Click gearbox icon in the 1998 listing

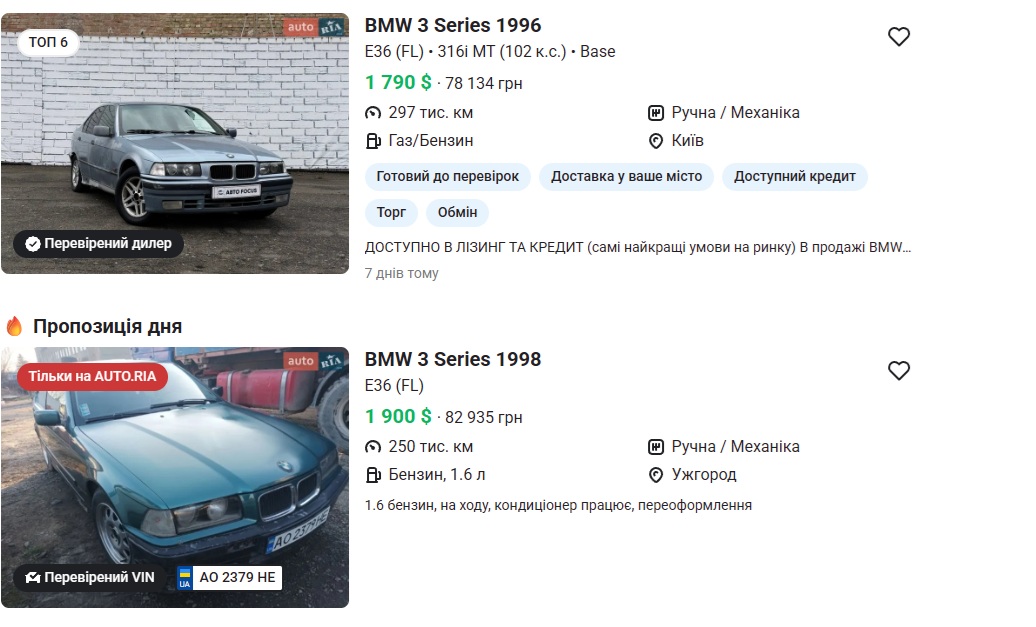tap(656, 447)
